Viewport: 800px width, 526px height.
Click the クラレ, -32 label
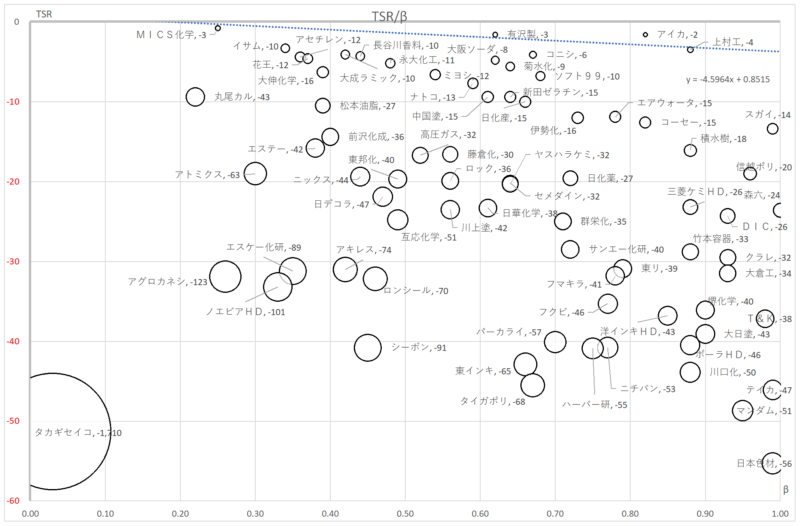768,258
